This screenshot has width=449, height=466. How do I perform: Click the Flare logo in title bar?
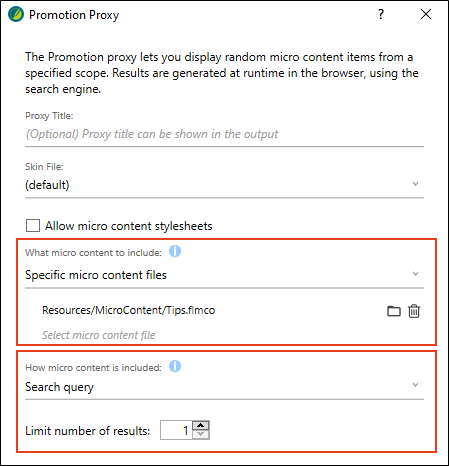[16, 14]
